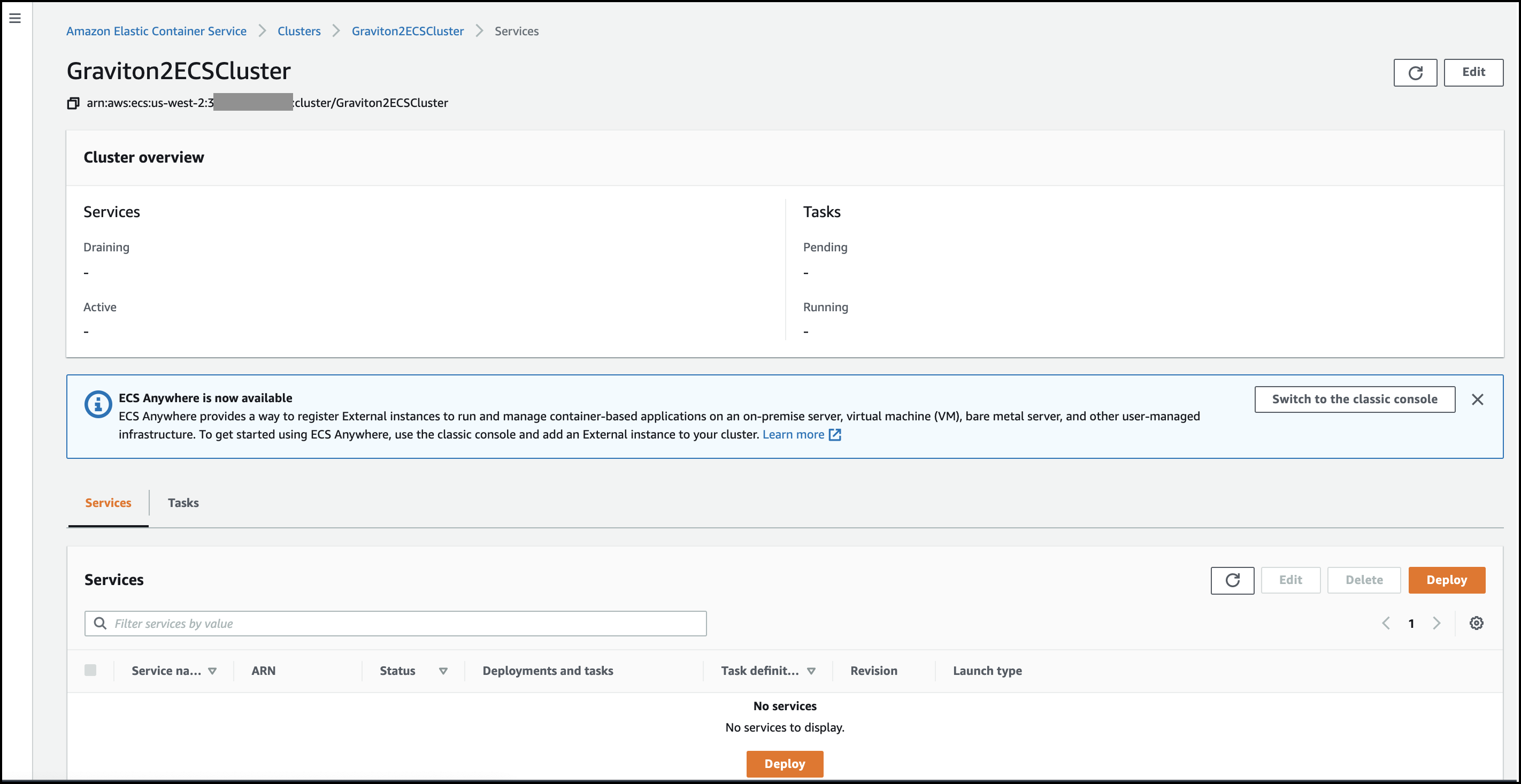1521x784 pixels.
Task: Sort by Task definition column
Action: click(x=768, y=671)
